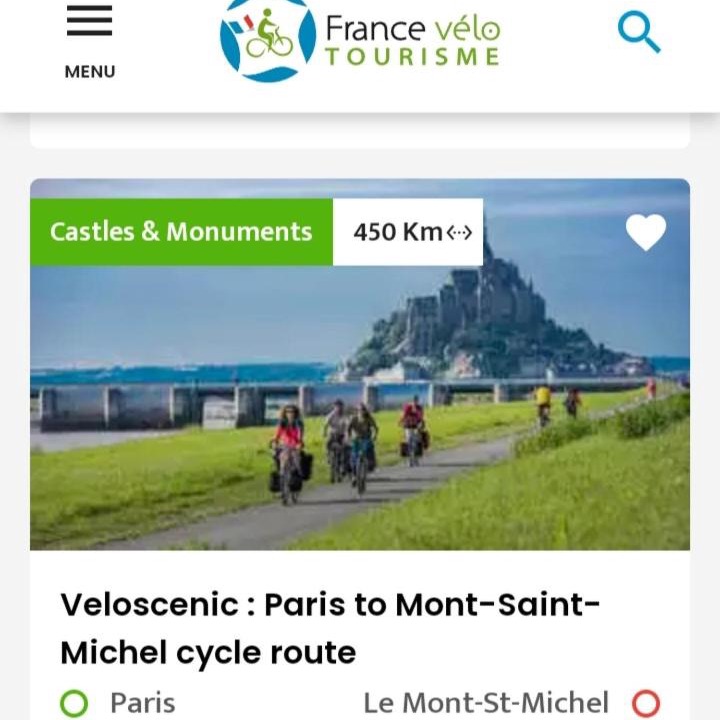Image resolution: width=720 pixels, height=720 pixels.
Task: Select the Paris starting point text
Action: coord(142,703)
